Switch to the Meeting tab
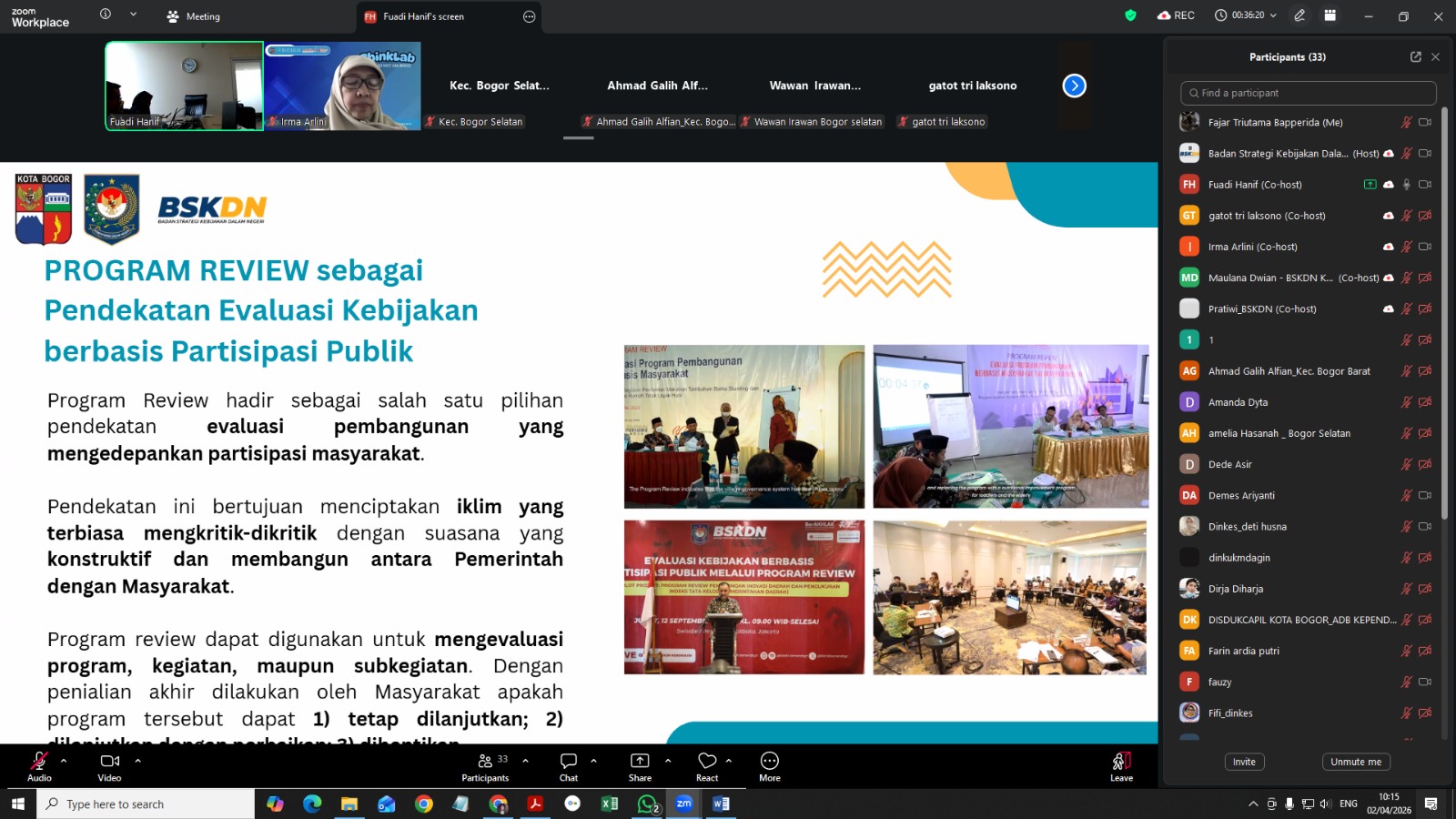Image resolution: width=1456 pixels, height=819 pixels. point(194,16)
